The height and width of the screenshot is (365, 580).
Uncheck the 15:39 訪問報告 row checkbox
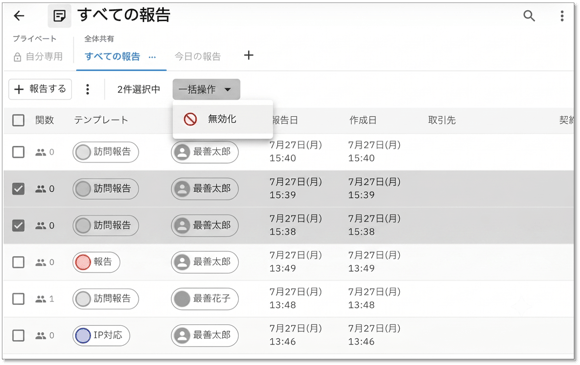coord(18,189)
